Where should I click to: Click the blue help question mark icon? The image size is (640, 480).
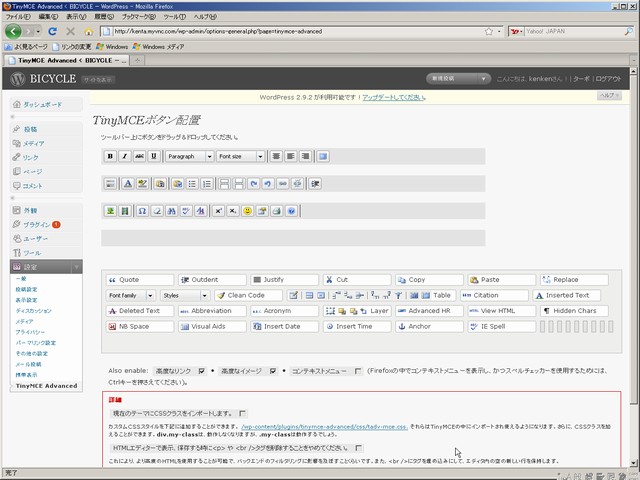(291, 212)
